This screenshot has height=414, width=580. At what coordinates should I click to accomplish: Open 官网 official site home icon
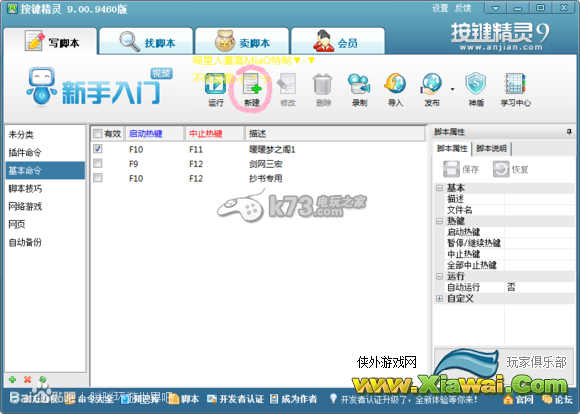(x=519, y=400)
